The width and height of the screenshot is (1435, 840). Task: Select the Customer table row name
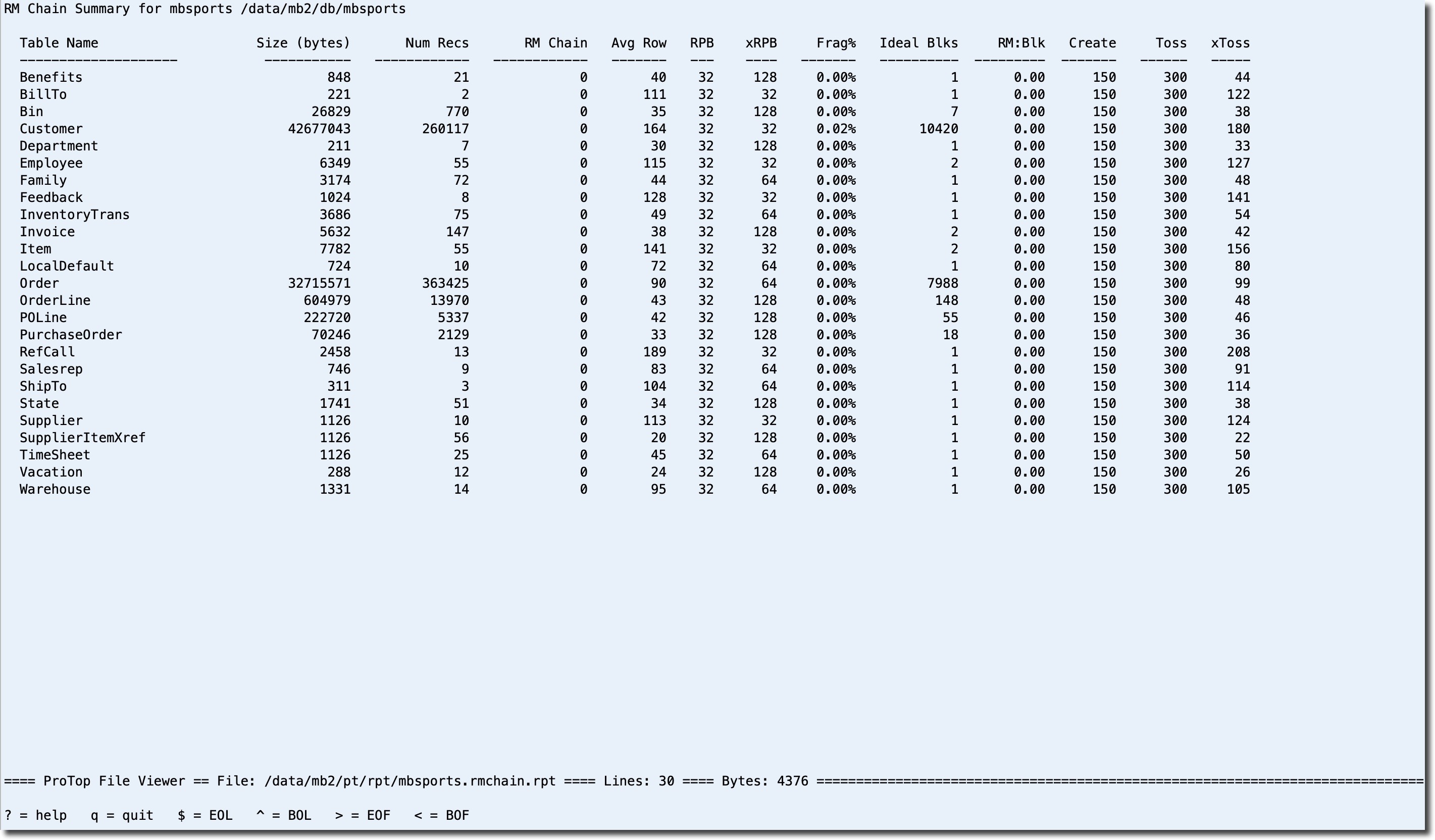[52, 129]
